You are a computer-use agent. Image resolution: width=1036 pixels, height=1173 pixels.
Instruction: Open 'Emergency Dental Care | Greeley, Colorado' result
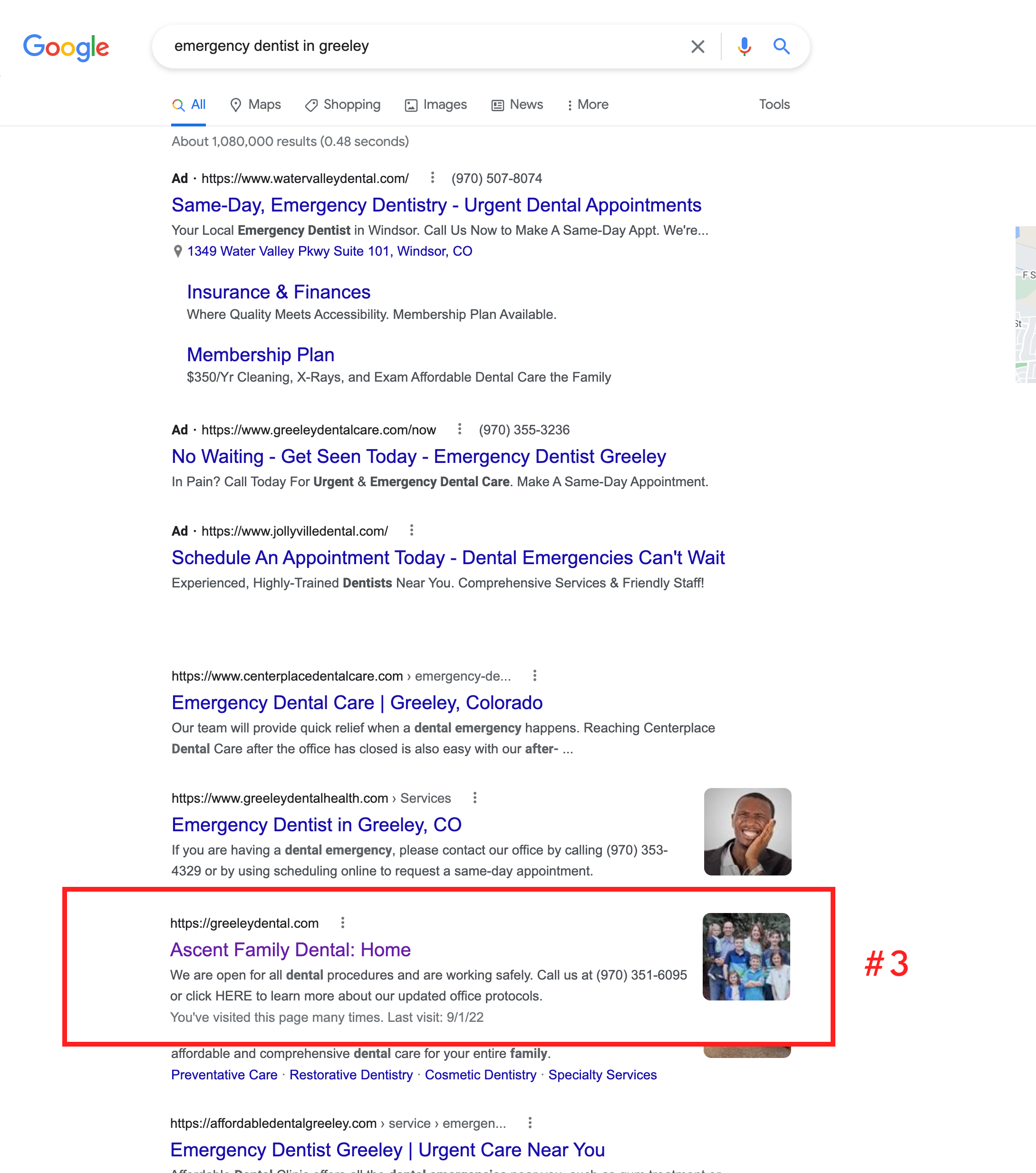click(x=357, y=702)
